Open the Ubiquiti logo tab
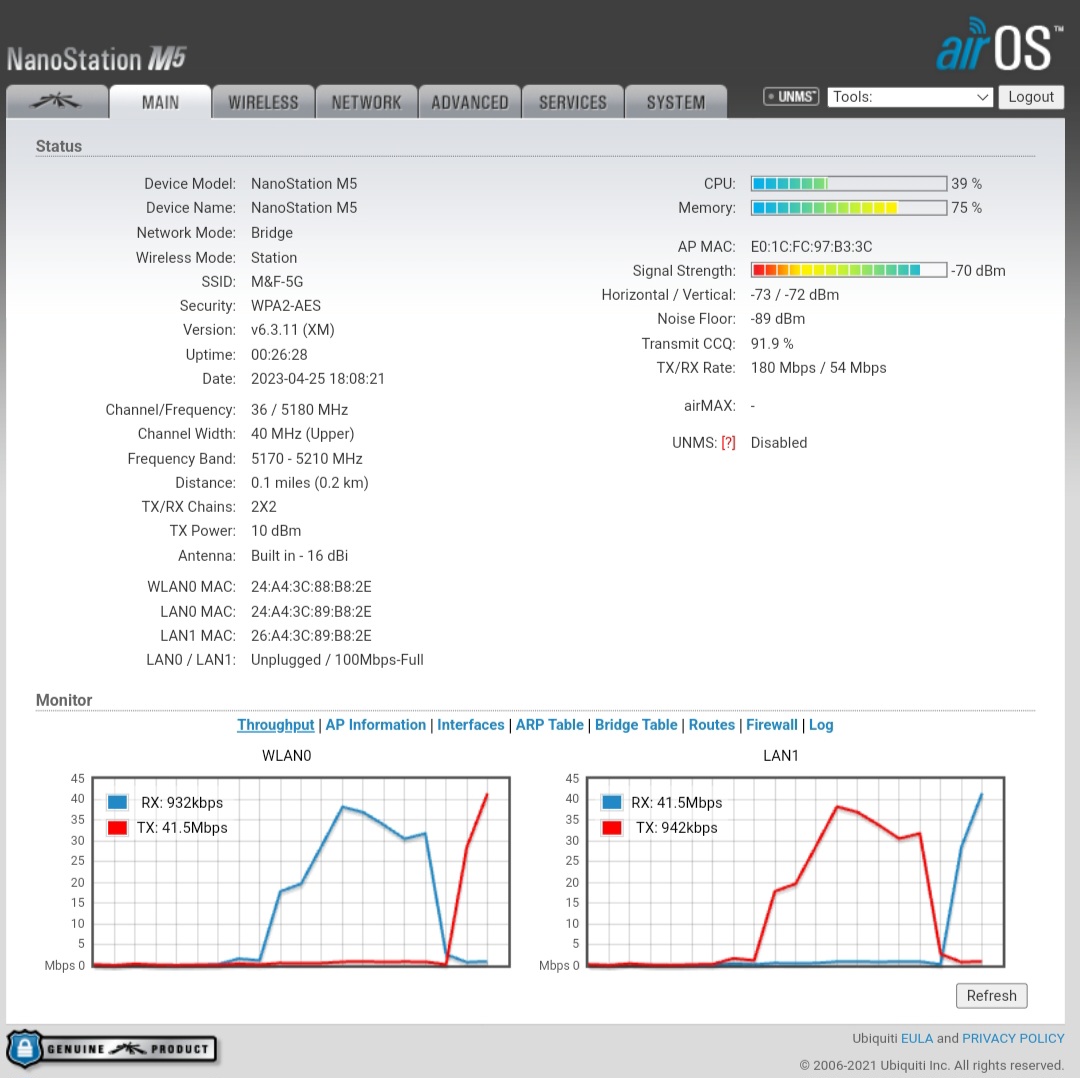 point(56,102)
